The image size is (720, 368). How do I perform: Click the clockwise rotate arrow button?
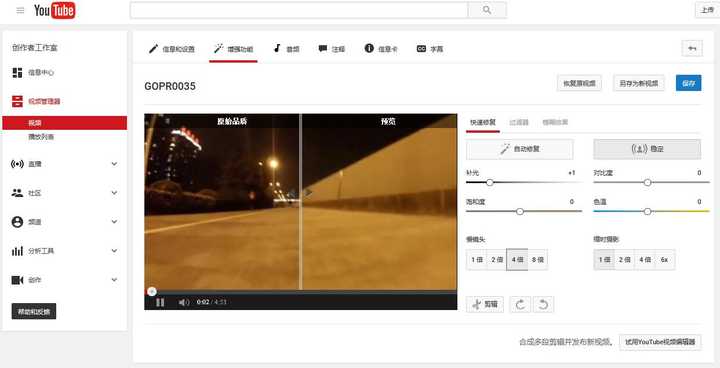(520, 304)
